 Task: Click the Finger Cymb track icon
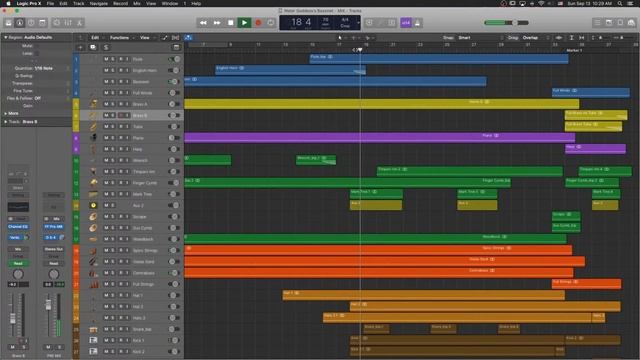click(x=93, y=183)
